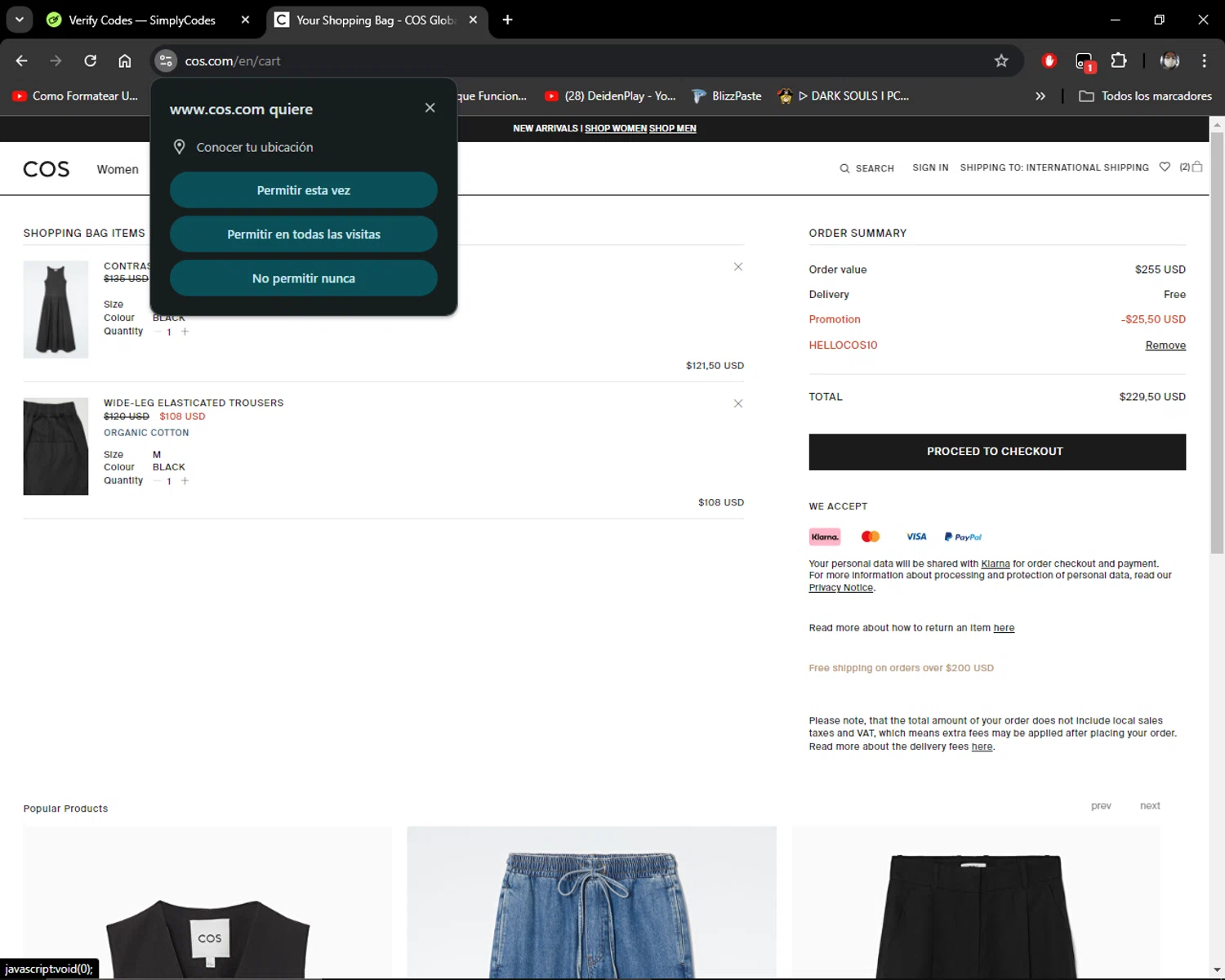Click SHOP MEN banner link
This screenshot has height=980, width=1225.
[673, 128]
